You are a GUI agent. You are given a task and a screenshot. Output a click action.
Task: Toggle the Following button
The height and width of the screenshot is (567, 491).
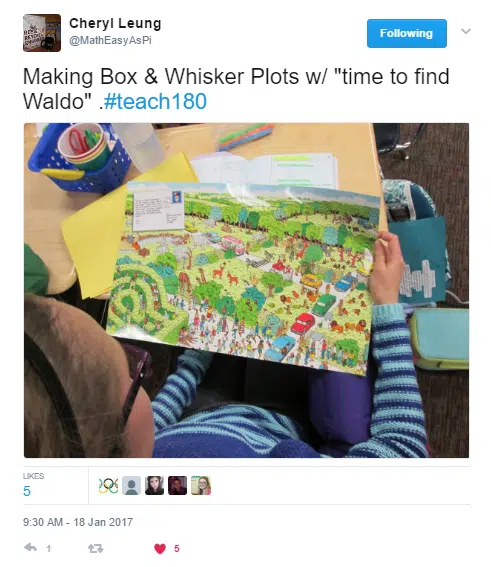(x=407, y=33)
